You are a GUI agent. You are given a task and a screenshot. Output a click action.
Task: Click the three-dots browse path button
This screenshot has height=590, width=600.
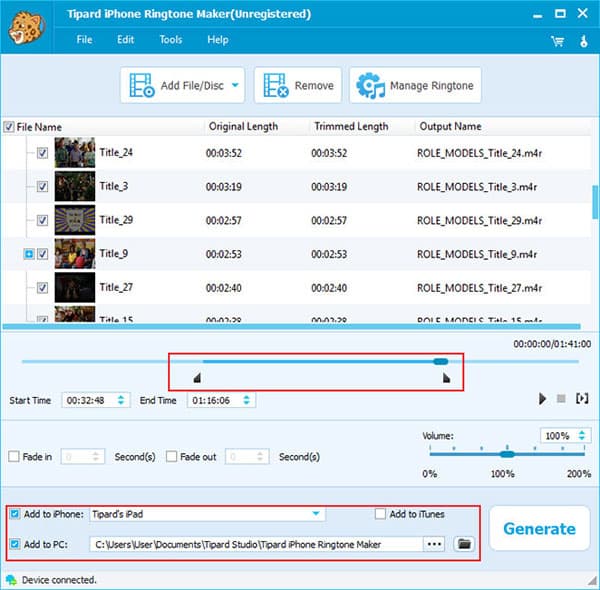click(434, 544)
